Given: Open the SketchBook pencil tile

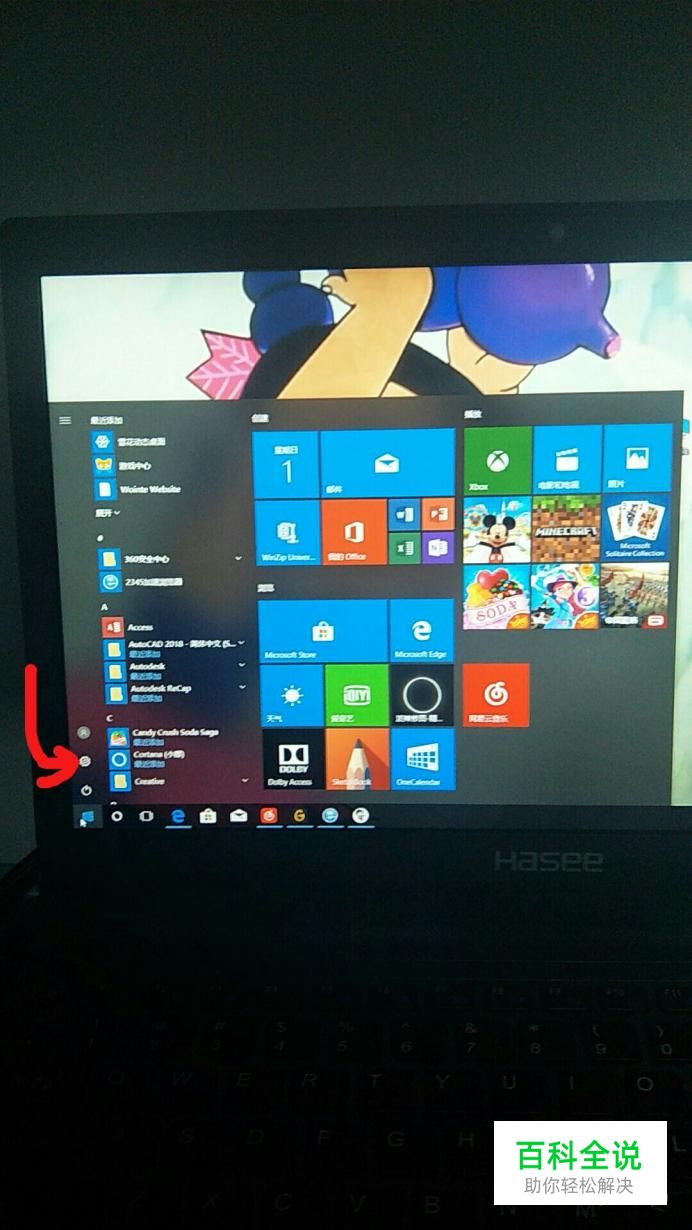Looking at the screenshot, I should click(x=357, y=759).
